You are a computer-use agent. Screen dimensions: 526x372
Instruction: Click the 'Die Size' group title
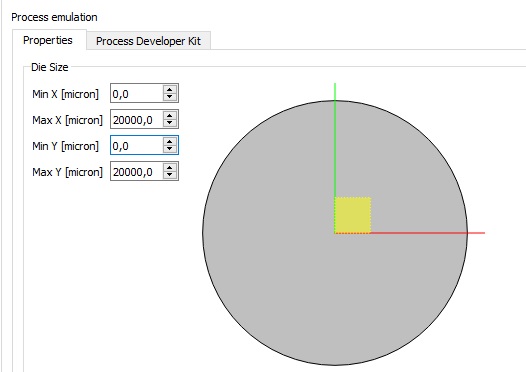click(x=50, y=67)
